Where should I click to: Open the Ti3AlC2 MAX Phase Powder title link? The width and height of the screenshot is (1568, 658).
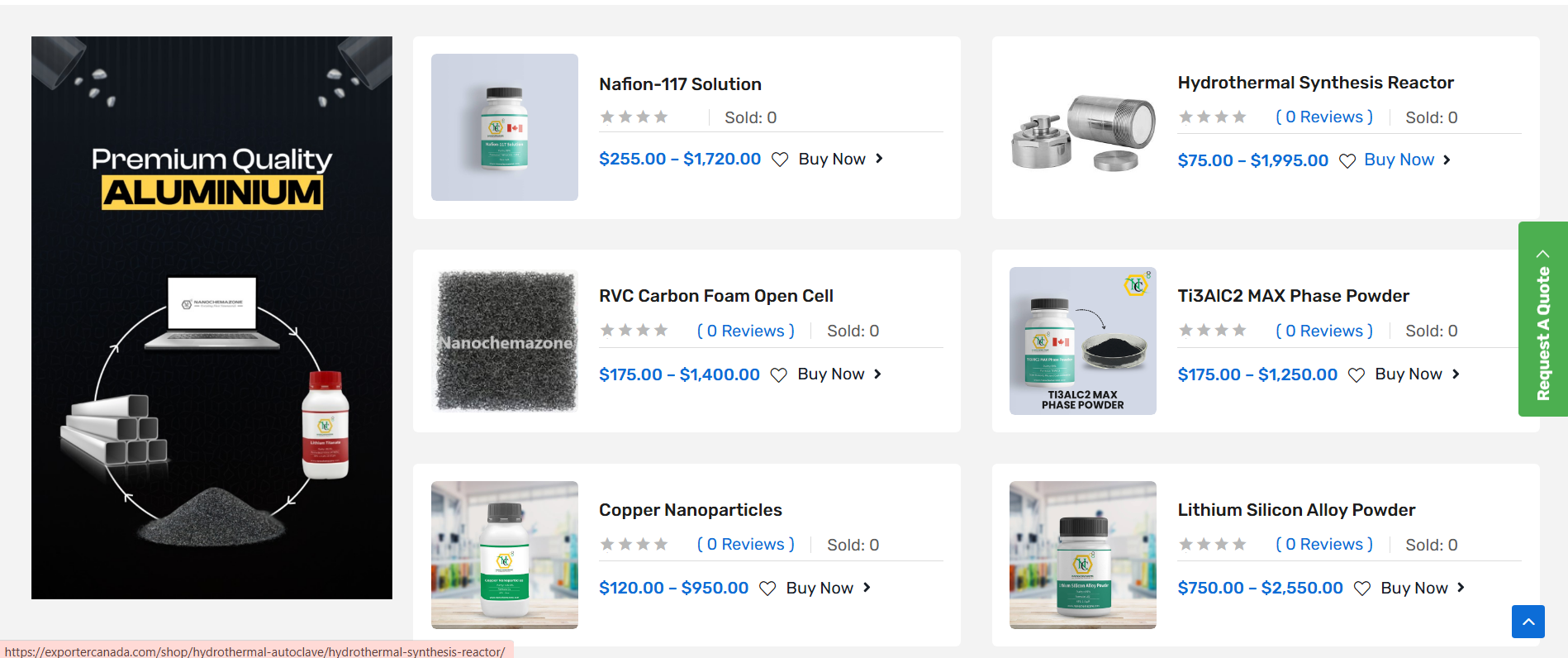1293,296
